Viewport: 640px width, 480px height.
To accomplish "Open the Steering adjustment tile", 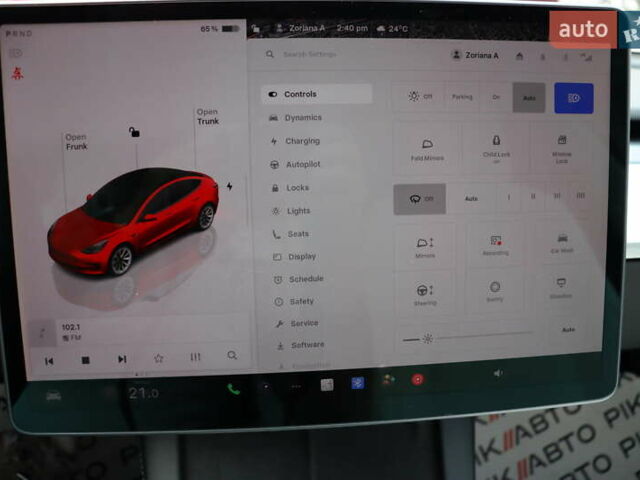I will click(425, 294).
